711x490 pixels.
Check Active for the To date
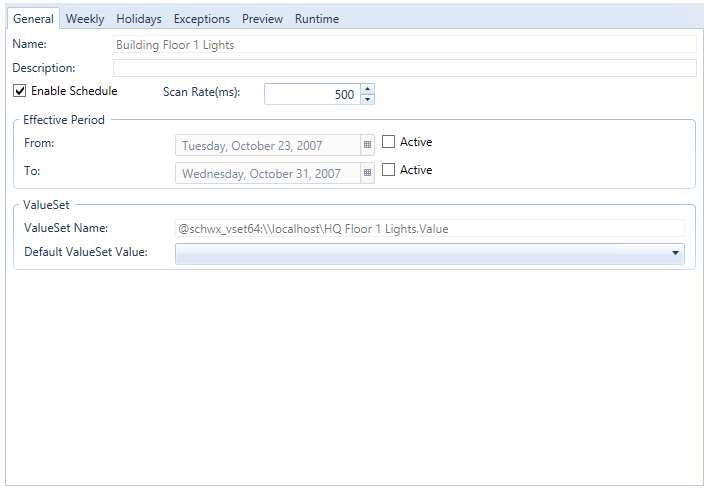[x=388, y=170]
